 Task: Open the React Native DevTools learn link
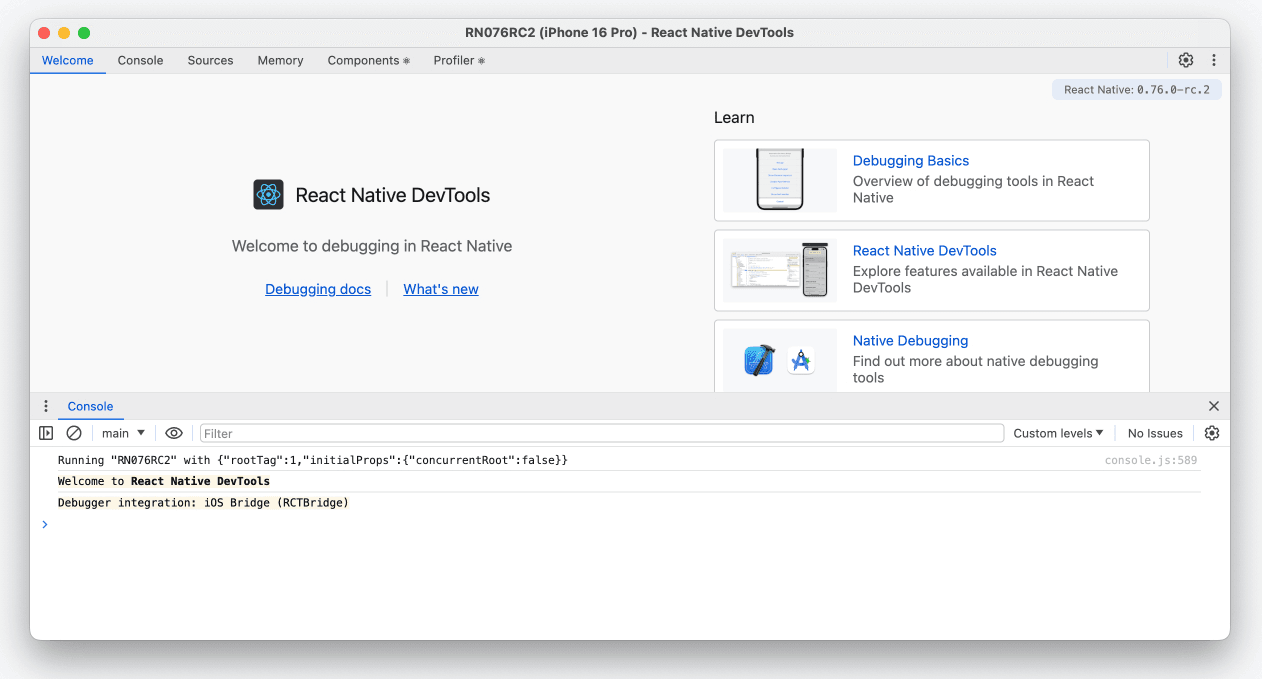click(x=925, y=250)
